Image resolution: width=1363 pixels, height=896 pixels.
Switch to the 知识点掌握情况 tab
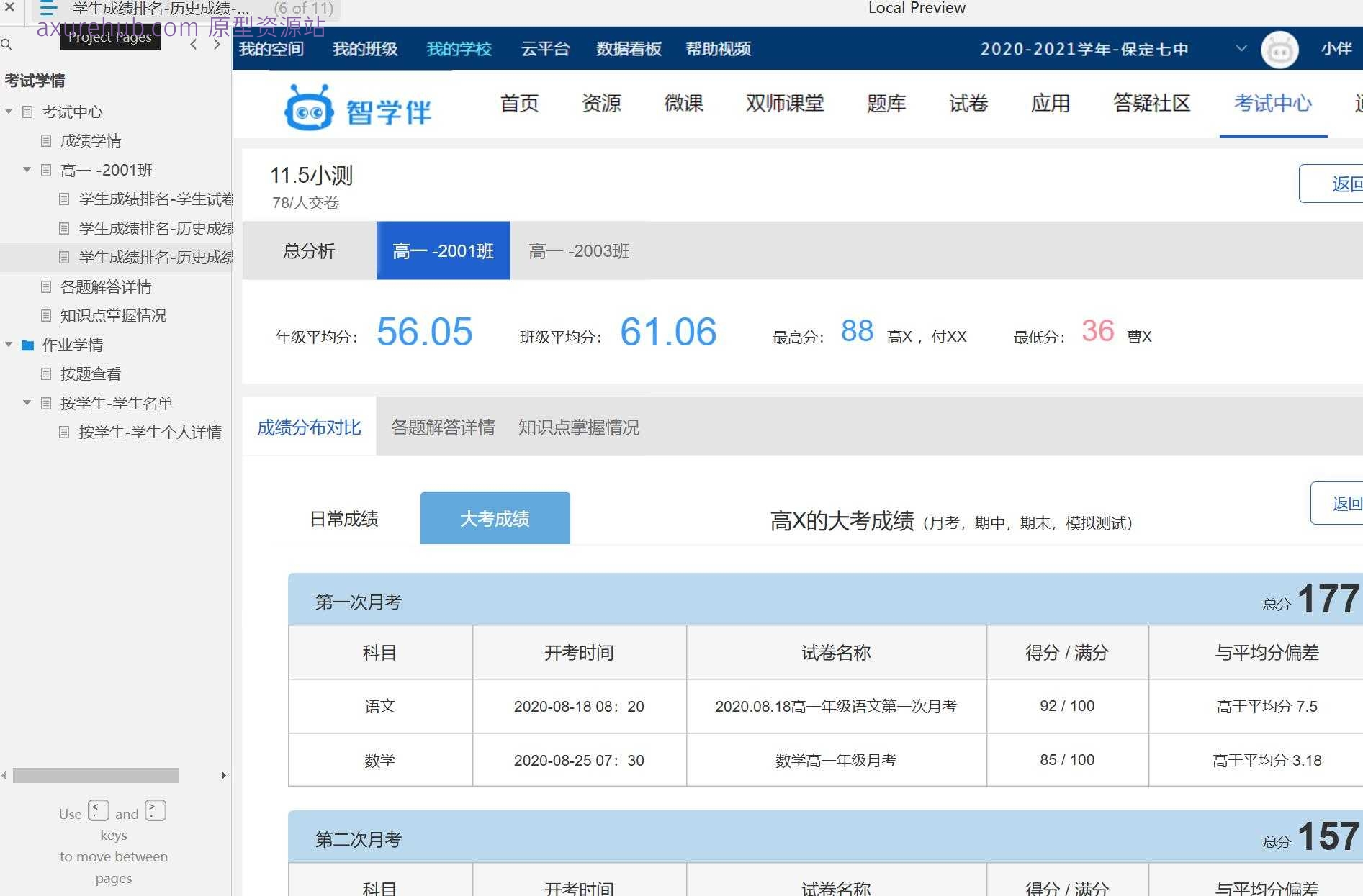(578, 427)
